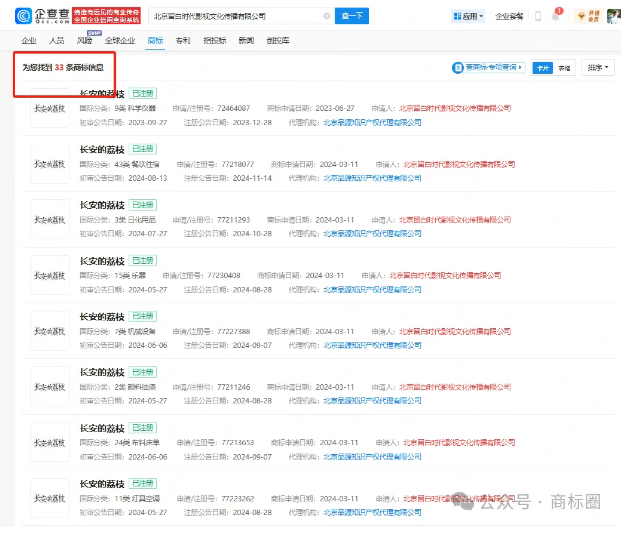
Task: Click the Qichacha logo icon
Action: coord(23,16)
